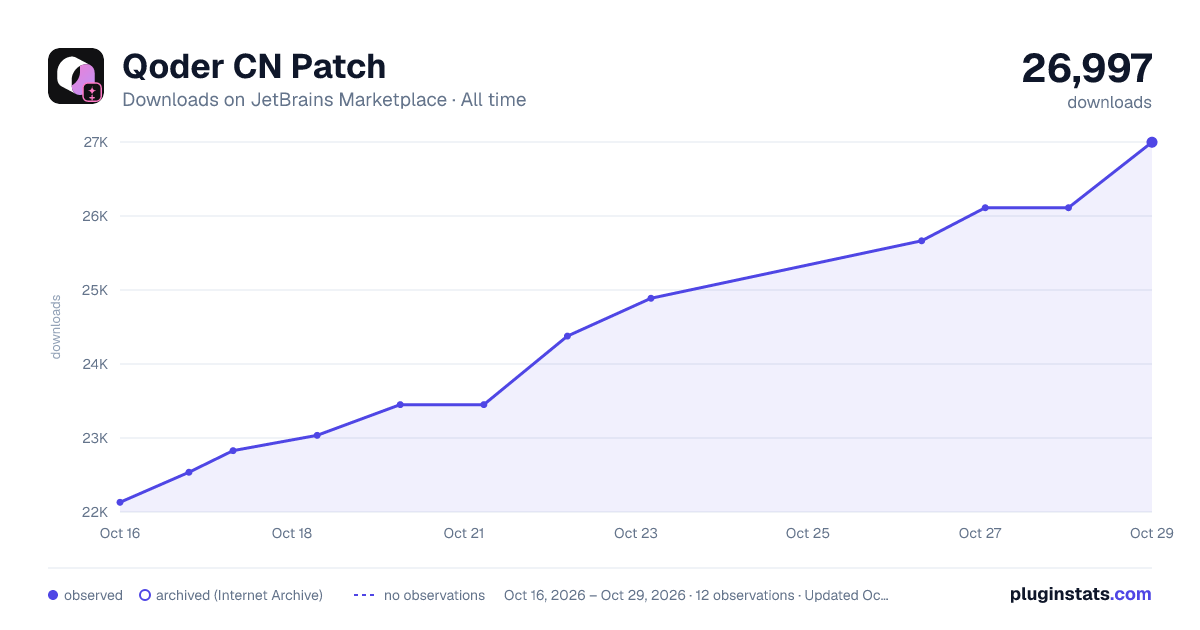Click the date range and observations note

pos(696,595)
